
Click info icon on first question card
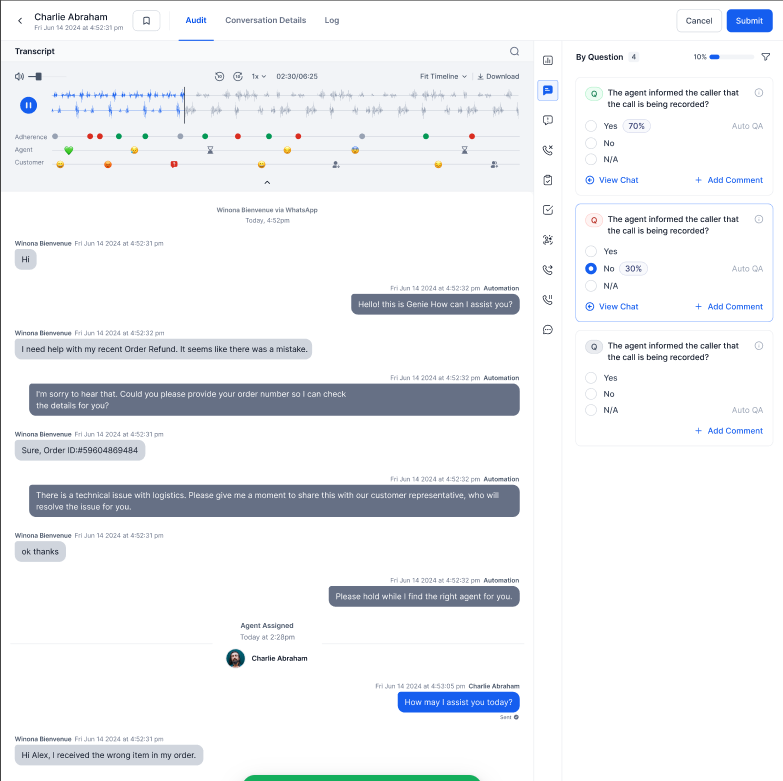coord(758,93)
